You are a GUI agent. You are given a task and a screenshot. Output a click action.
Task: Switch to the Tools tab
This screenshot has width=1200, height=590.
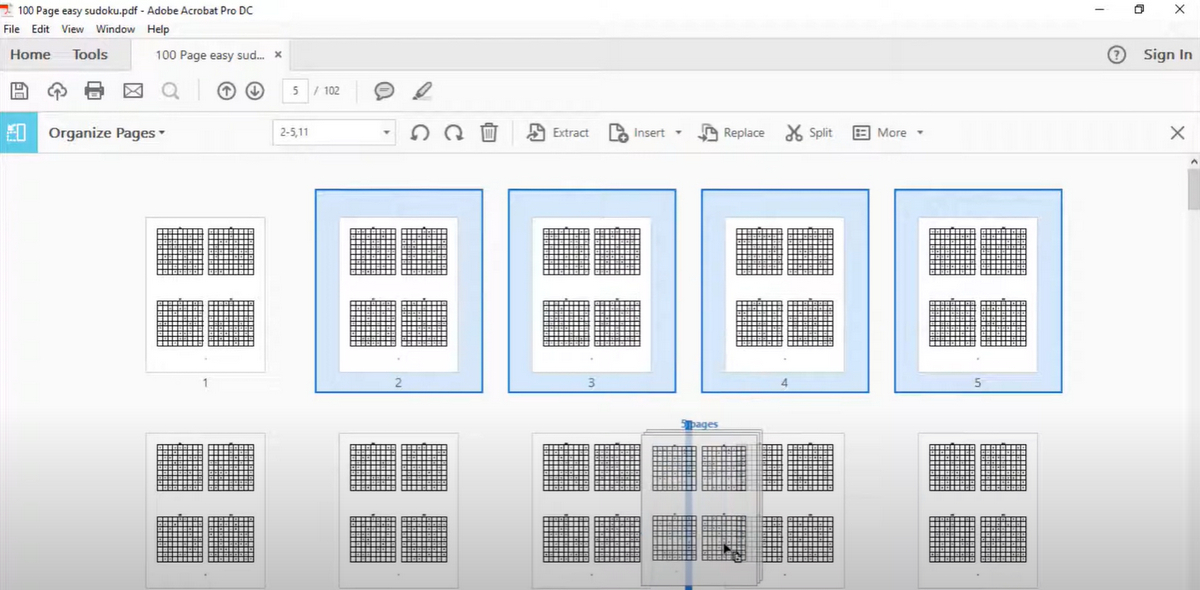(89, 54)
